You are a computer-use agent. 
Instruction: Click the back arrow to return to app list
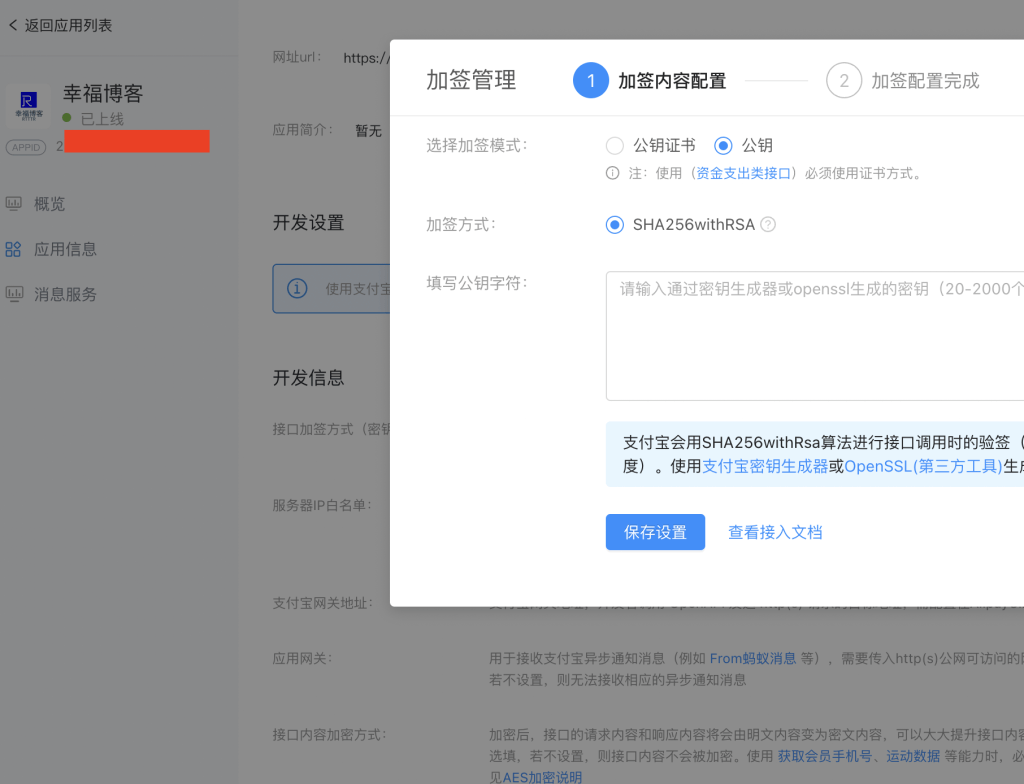[13, 25]
